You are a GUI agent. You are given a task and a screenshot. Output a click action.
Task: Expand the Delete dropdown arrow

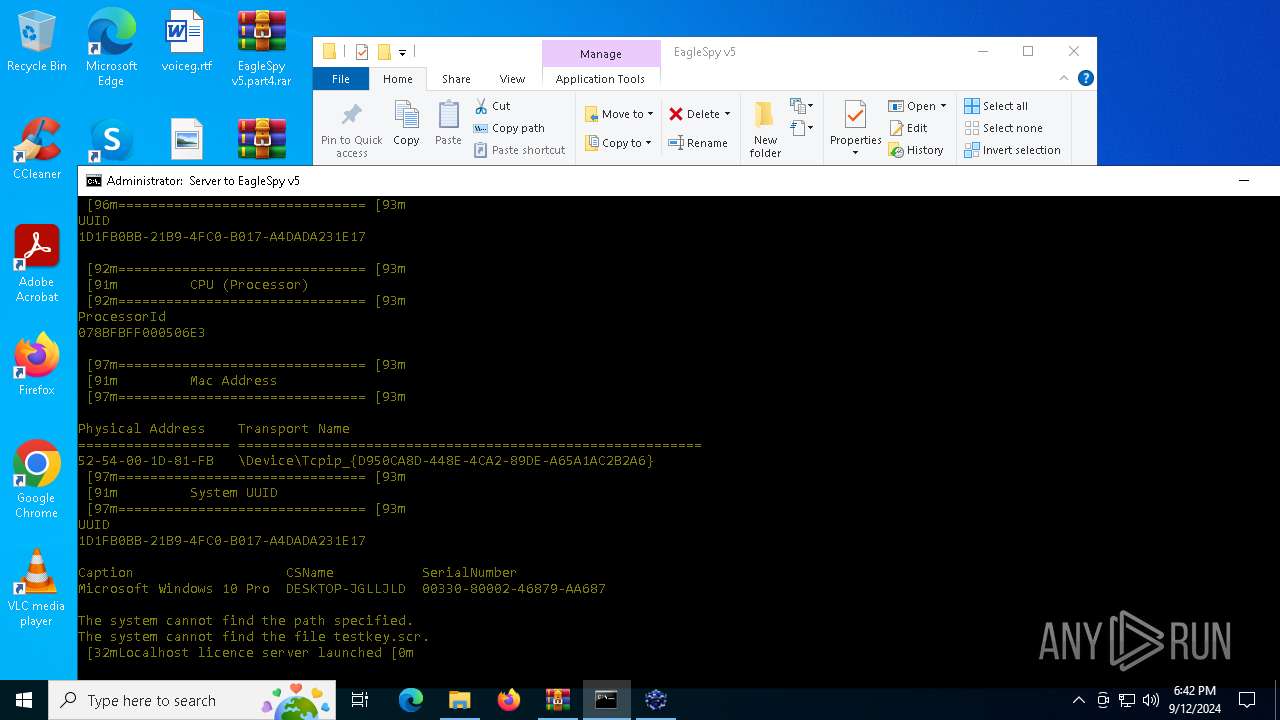coord(727,114)
